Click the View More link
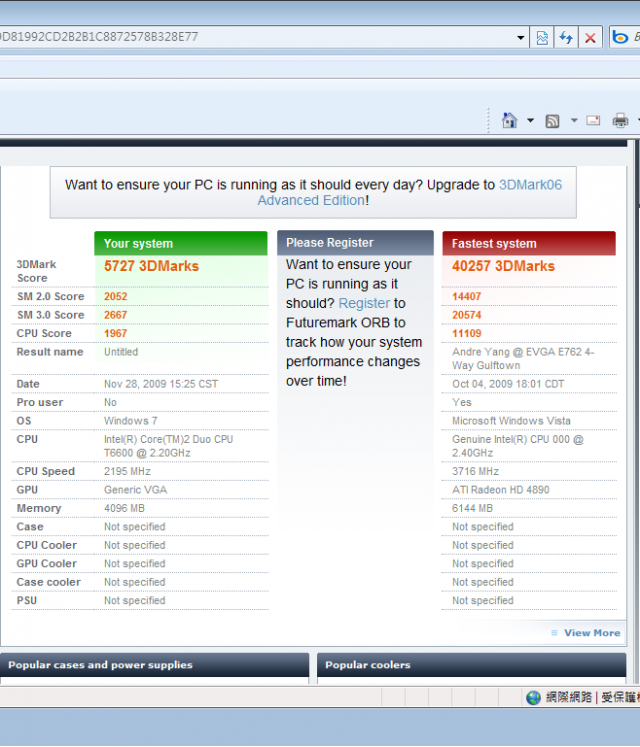 point(592,633)
